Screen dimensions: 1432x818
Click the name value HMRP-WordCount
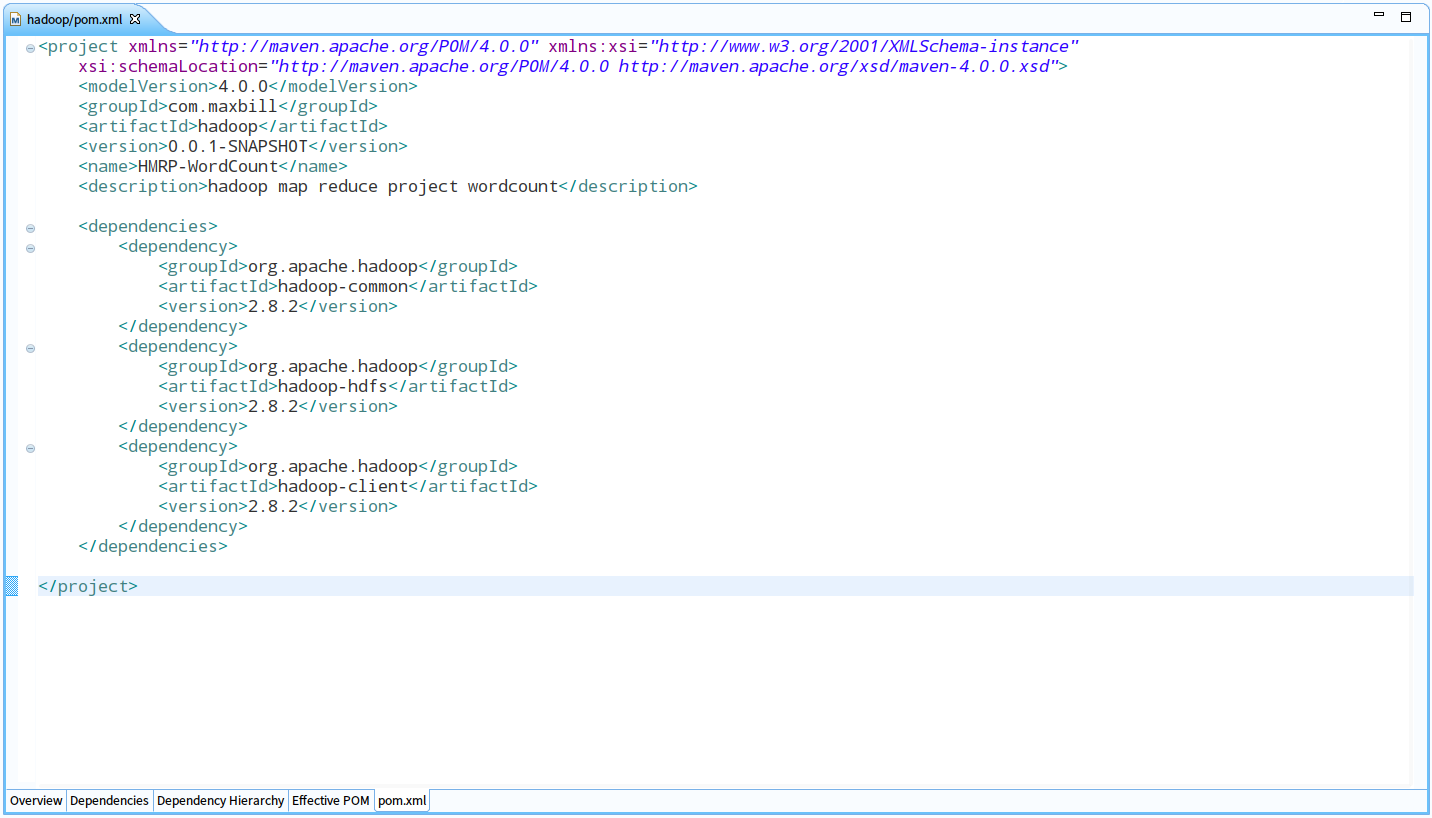click(x=208, y=166)
